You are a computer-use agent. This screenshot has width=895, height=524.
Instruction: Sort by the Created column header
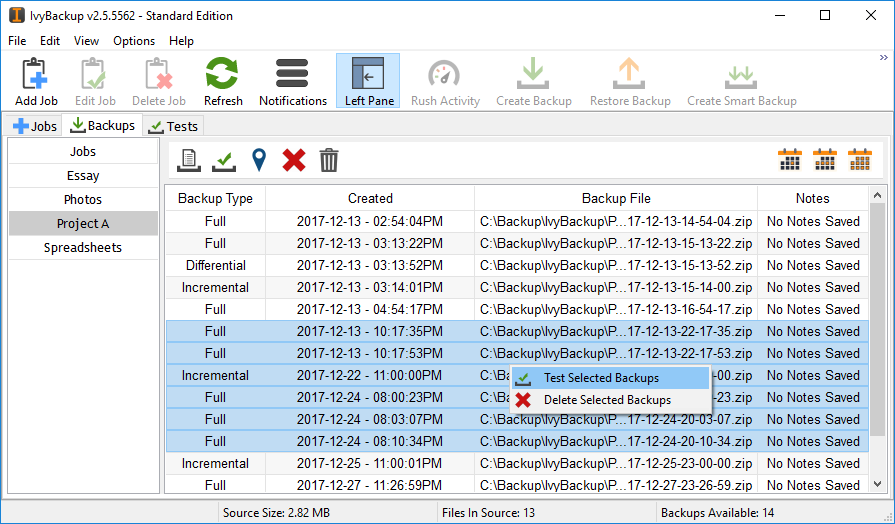[370, 198]
